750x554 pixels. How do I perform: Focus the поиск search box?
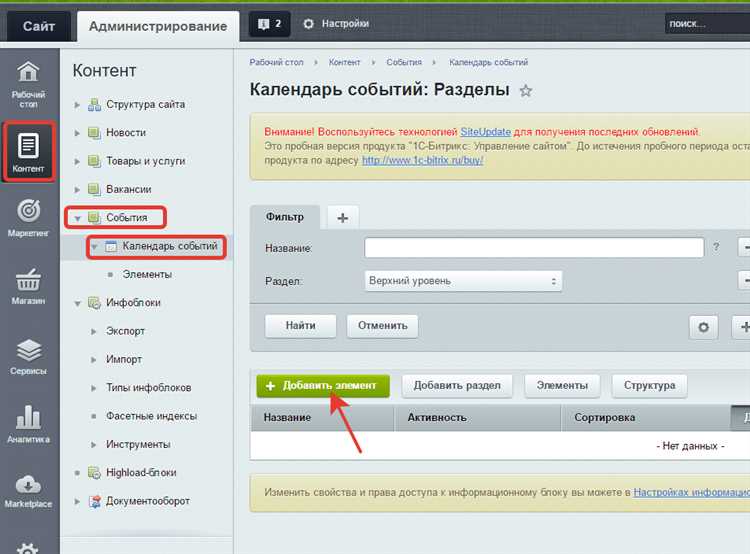pos(707,23)
